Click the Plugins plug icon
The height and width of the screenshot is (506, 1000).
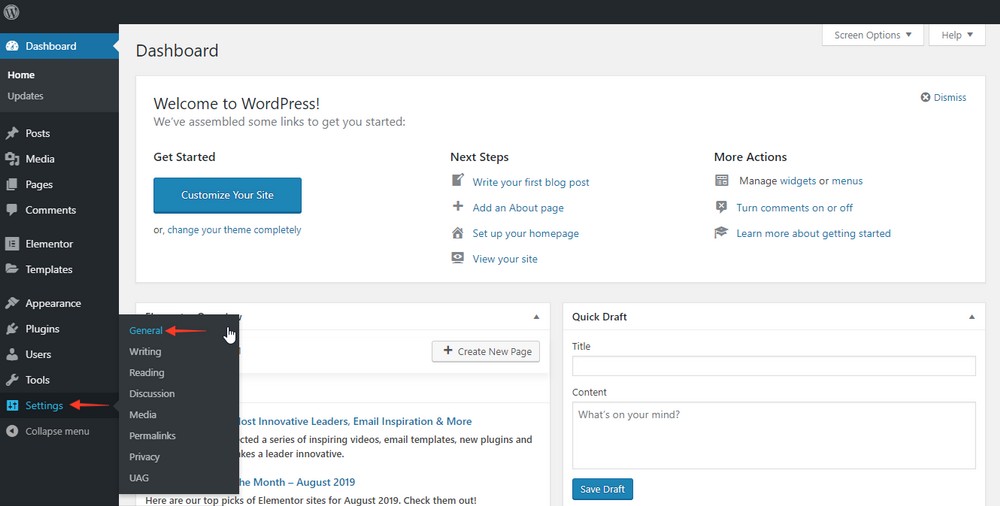point(11,329)
